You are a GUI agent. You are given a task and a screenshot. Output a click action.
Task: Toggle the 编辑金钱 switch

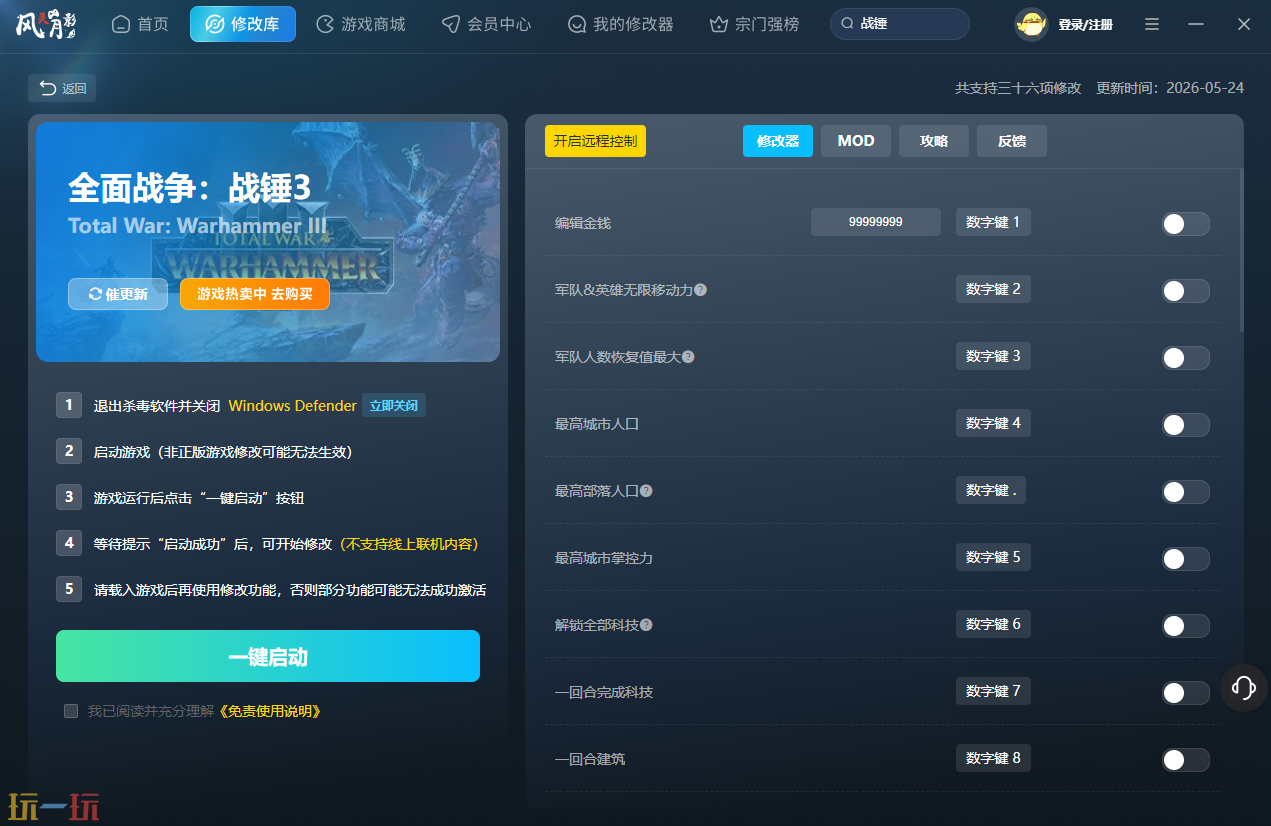coord(1185,224)
